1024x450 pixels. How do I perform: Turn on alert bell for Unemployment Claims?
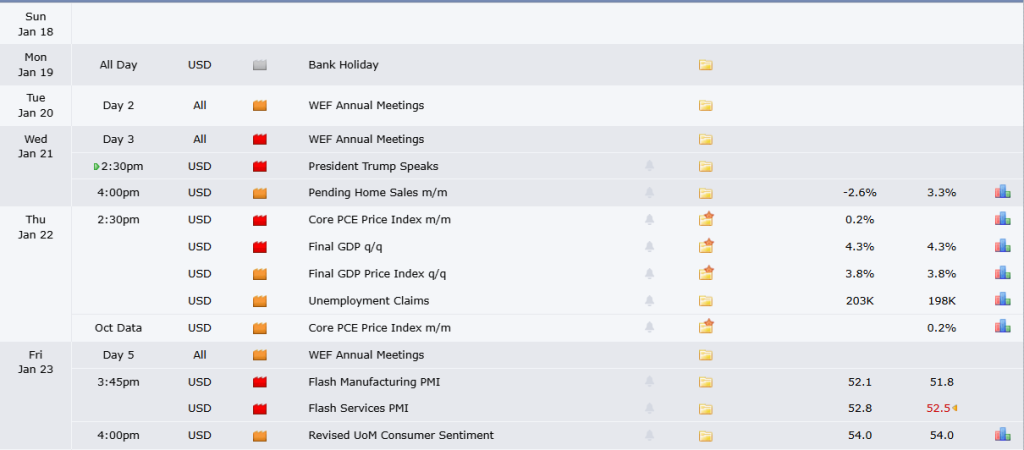pos(650,300)
